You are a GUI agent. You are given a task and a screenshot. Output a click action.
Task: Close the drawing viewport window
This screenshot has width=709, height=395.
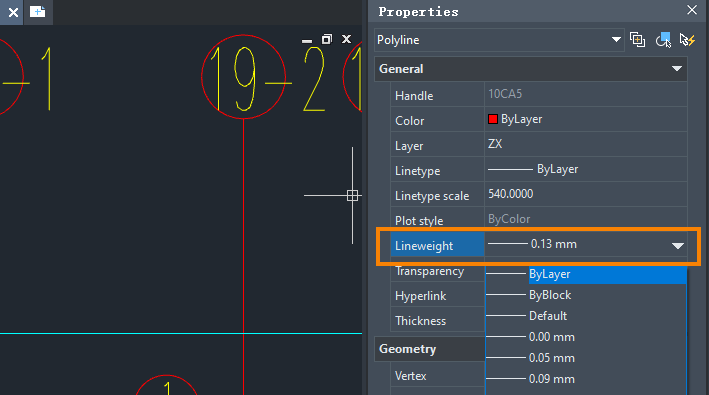point(346,39)
